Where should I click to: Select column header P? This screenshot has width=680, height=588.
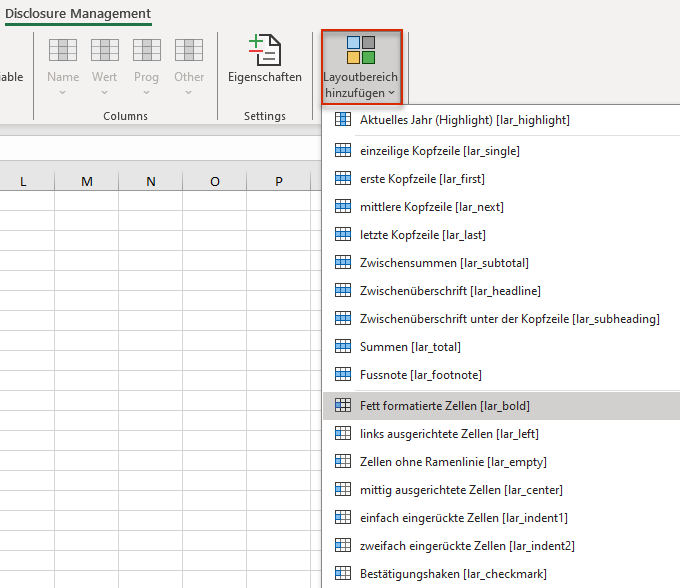pos(278,181)
